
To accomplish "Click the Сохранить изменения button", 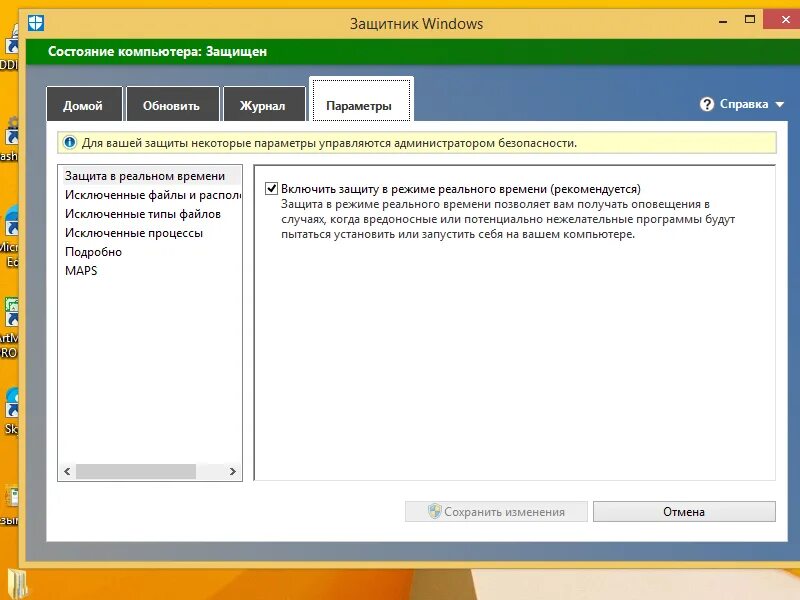I will (496, 511).
